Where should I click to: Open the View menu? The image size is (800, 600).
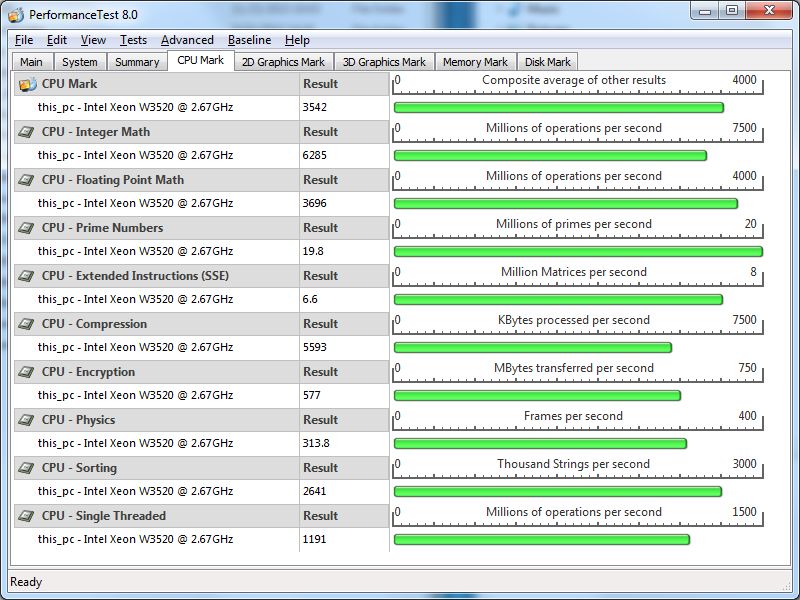(x=93, y=40)
